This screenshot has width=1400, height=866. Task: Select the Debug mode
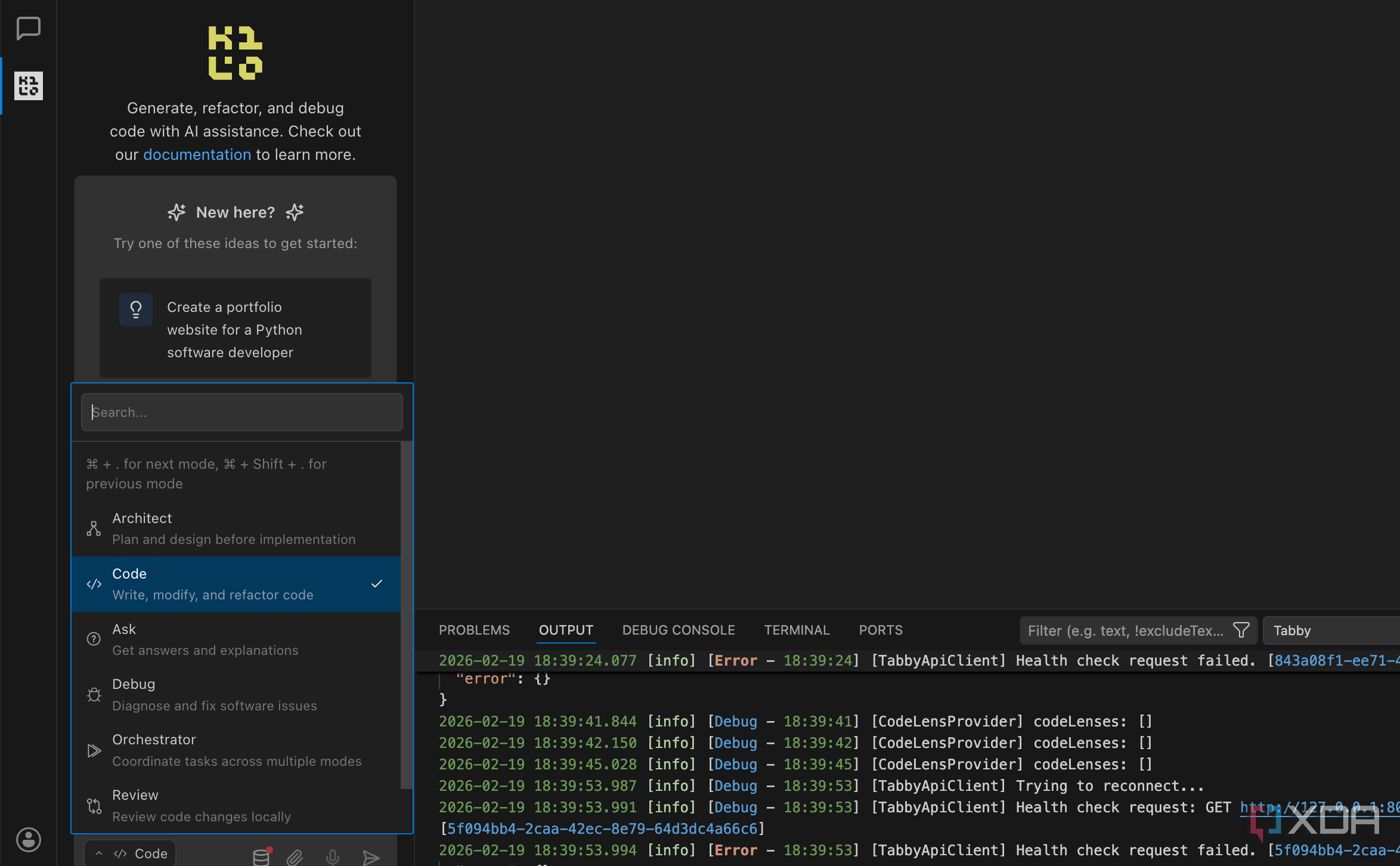(x=236, y=695)
